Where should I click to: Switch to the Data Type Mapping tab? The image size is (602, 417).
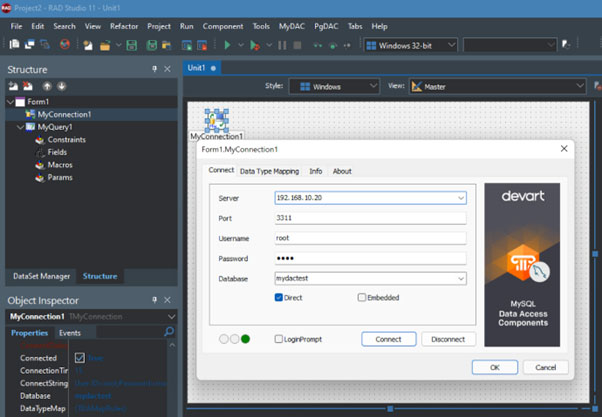tap(269, 171)
